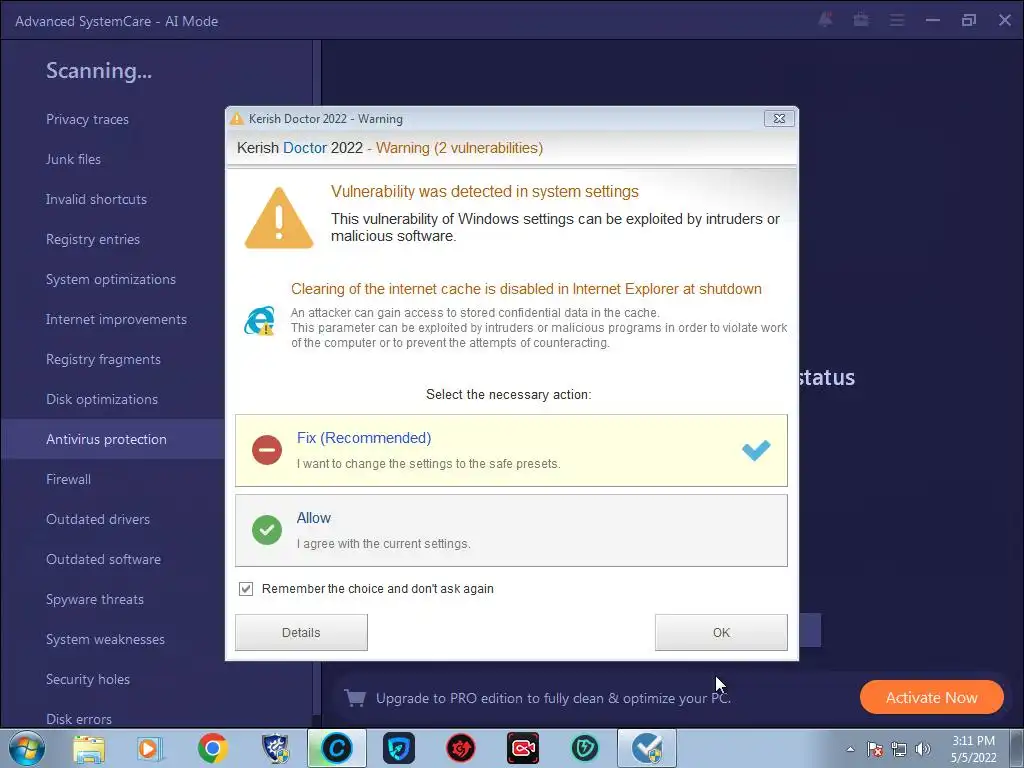The image size is (1024, 768).
Task: Open volume speaker tray icon
Action: 923,749
